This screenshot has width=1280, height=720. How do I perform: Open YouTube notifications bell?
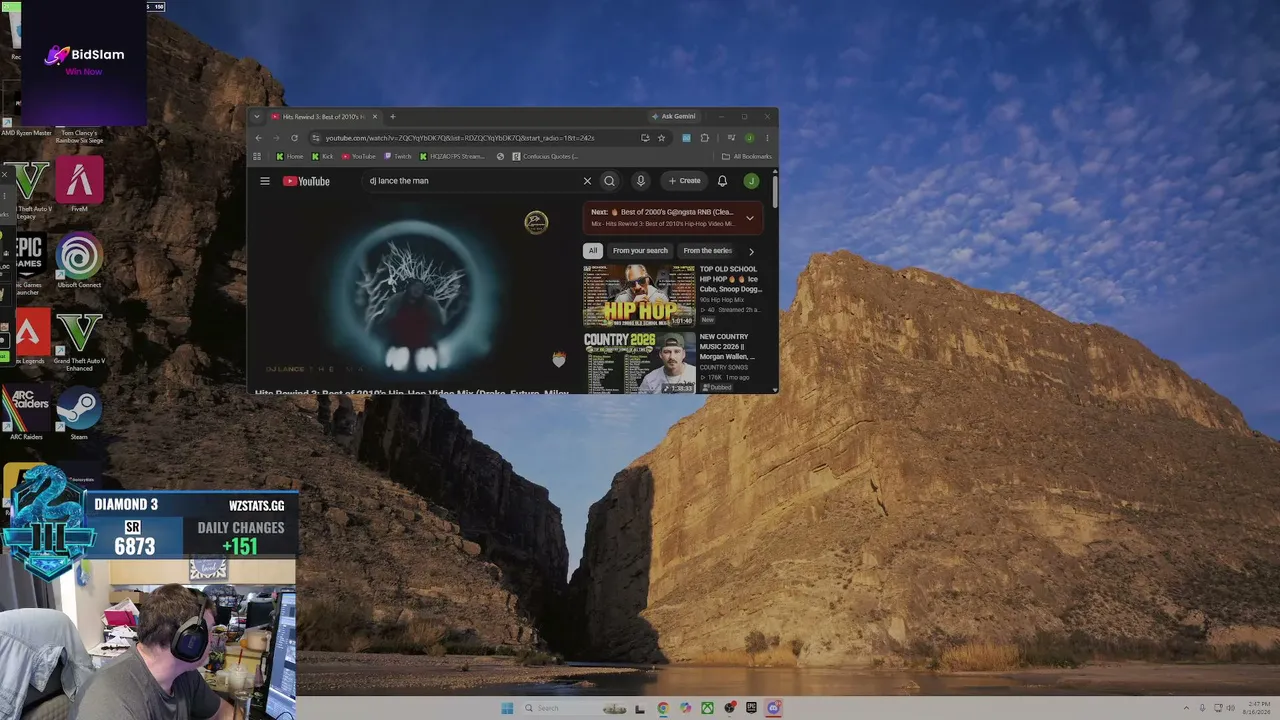coord(722,181)
